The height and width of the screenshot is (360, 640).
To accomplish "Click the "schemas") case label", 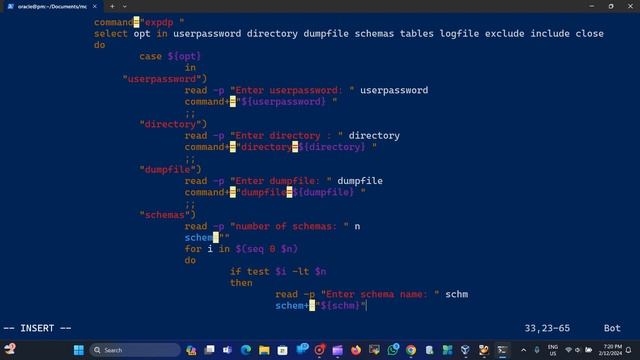I will pyautogui.click(x=168, y=215).
